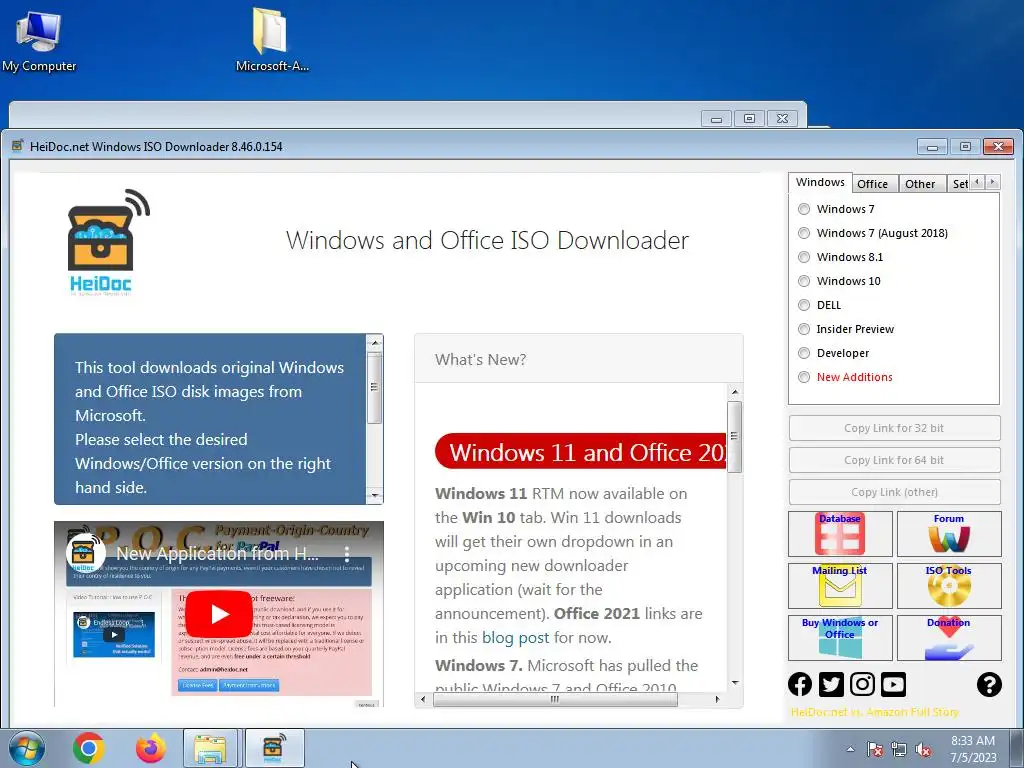This screenshot has height=768, width=1024.
Task: Open the Database tile
Action: click(840, 534)
